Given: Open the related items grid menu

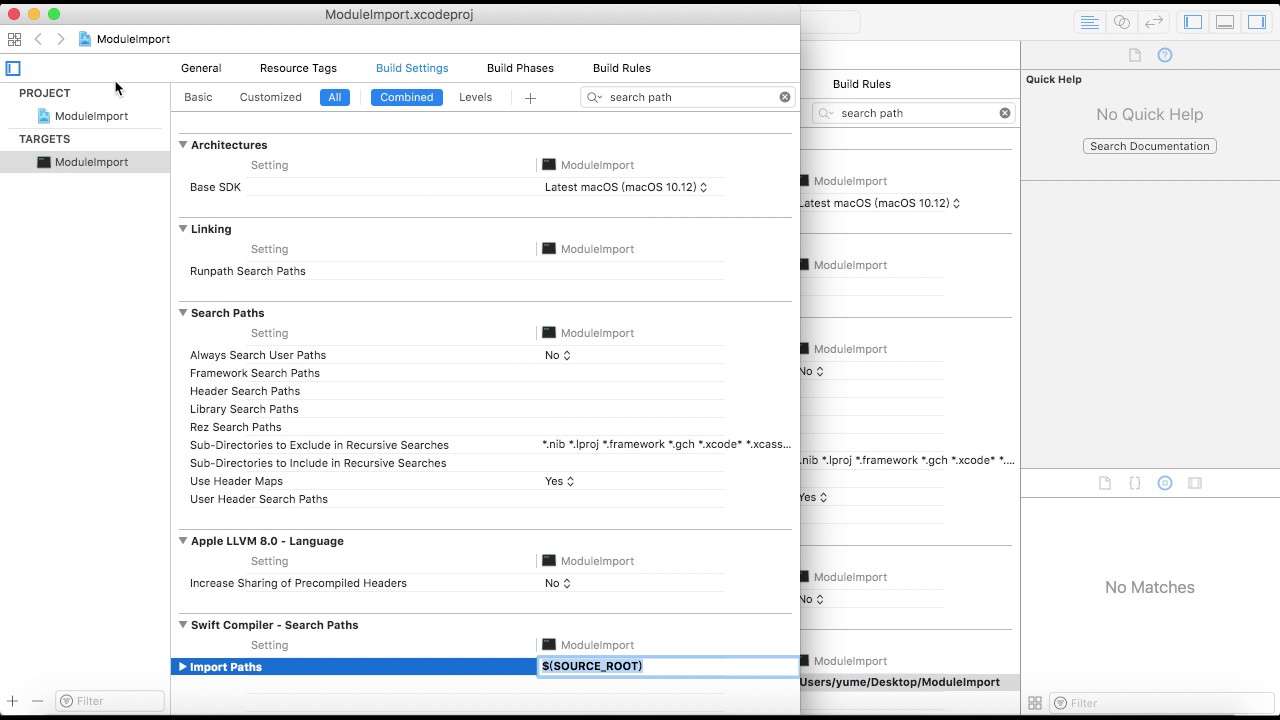Looking at the screenshot, I should [14, 39].
